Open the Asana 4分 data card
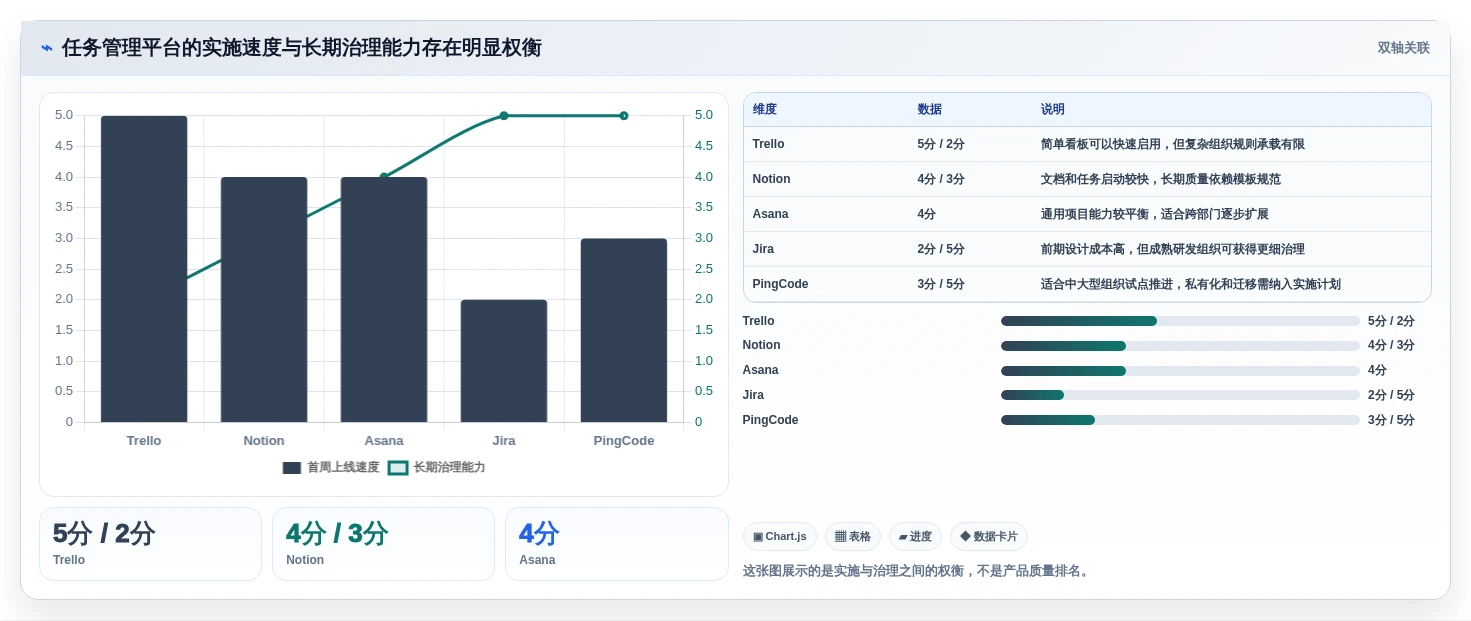This screenshot has width=1471, height=621. click(617, 544)
